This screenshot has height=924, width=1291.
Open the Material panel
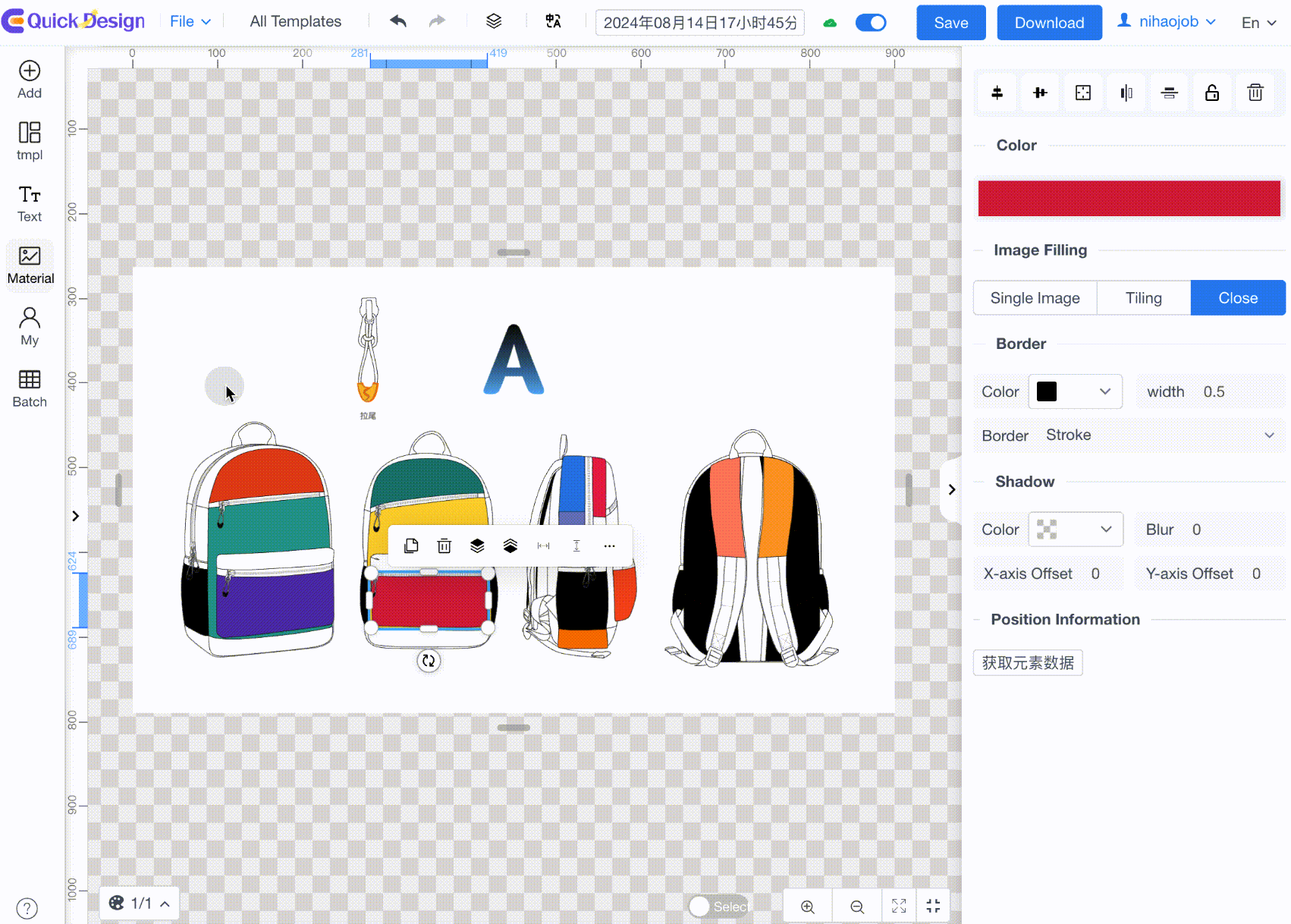click(30, 266)
